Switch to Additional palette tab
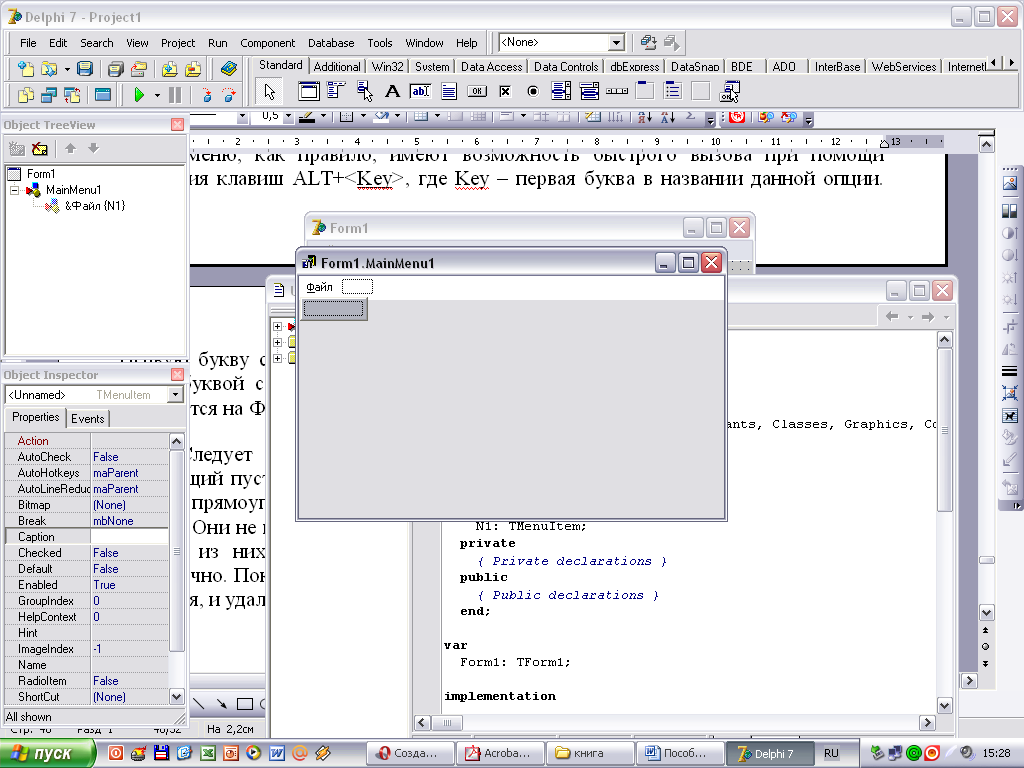Screen dimensions: 1024x768 click(x=337, y=67)
